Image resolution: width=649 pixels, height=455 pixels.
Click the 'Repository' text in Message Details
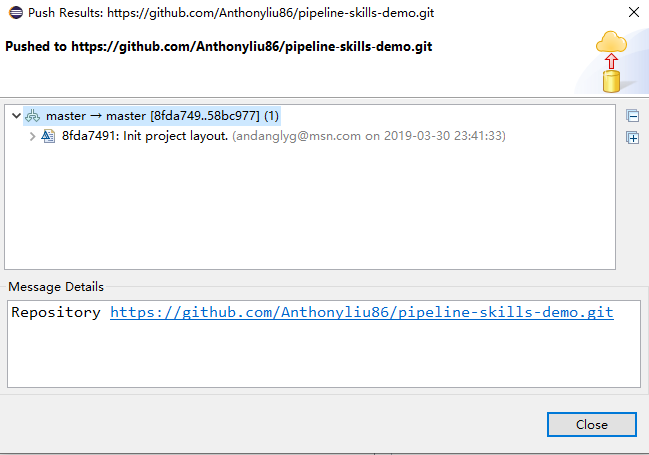pyautogui.click(x=56, y=312)
